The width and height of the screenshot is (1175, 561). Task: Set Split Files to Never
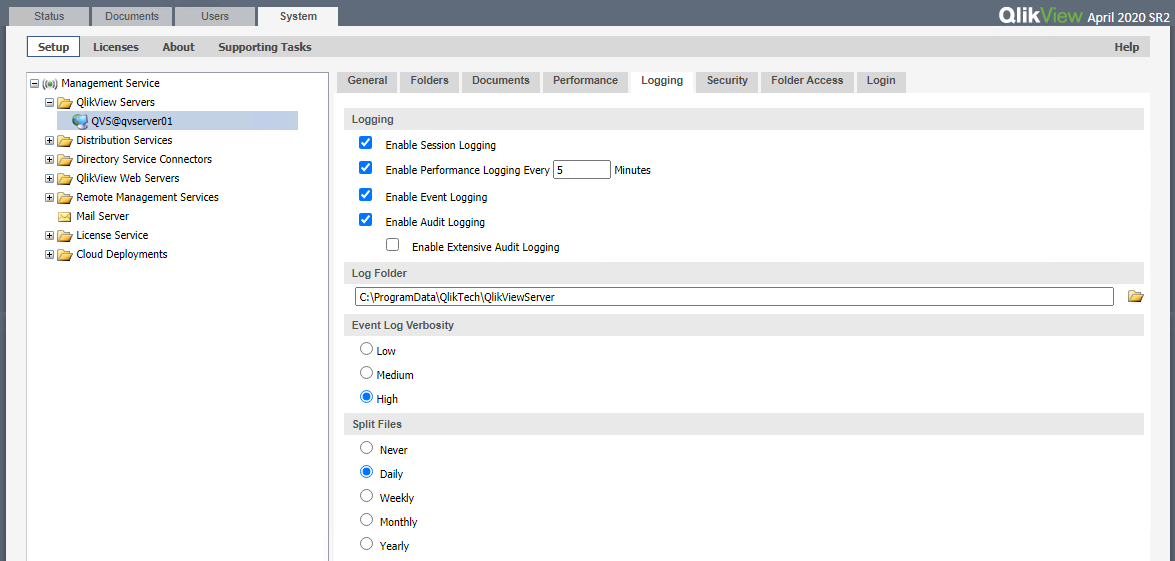click(x=366, y=448)
